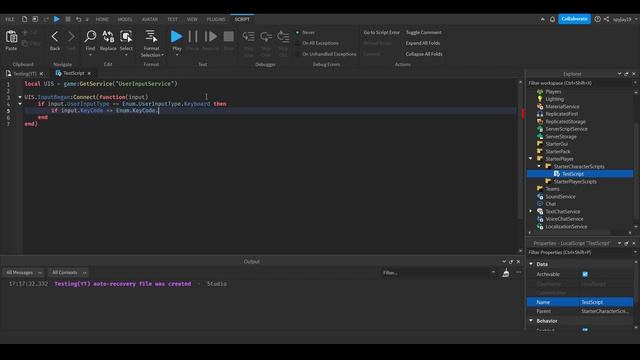The image size is (640, 360).
Task: Click Collapse All Folds
Action: tap(424, 54)
